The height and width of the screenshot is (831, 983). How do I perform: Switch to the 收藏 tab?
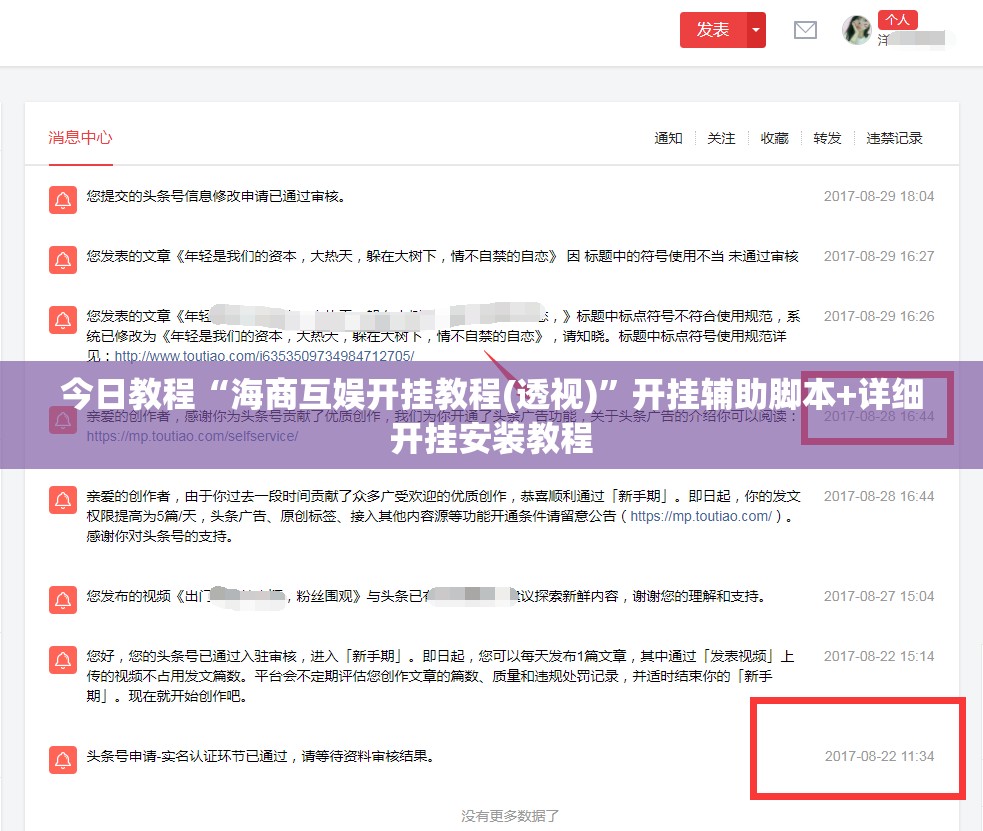(x=774, y=138)
